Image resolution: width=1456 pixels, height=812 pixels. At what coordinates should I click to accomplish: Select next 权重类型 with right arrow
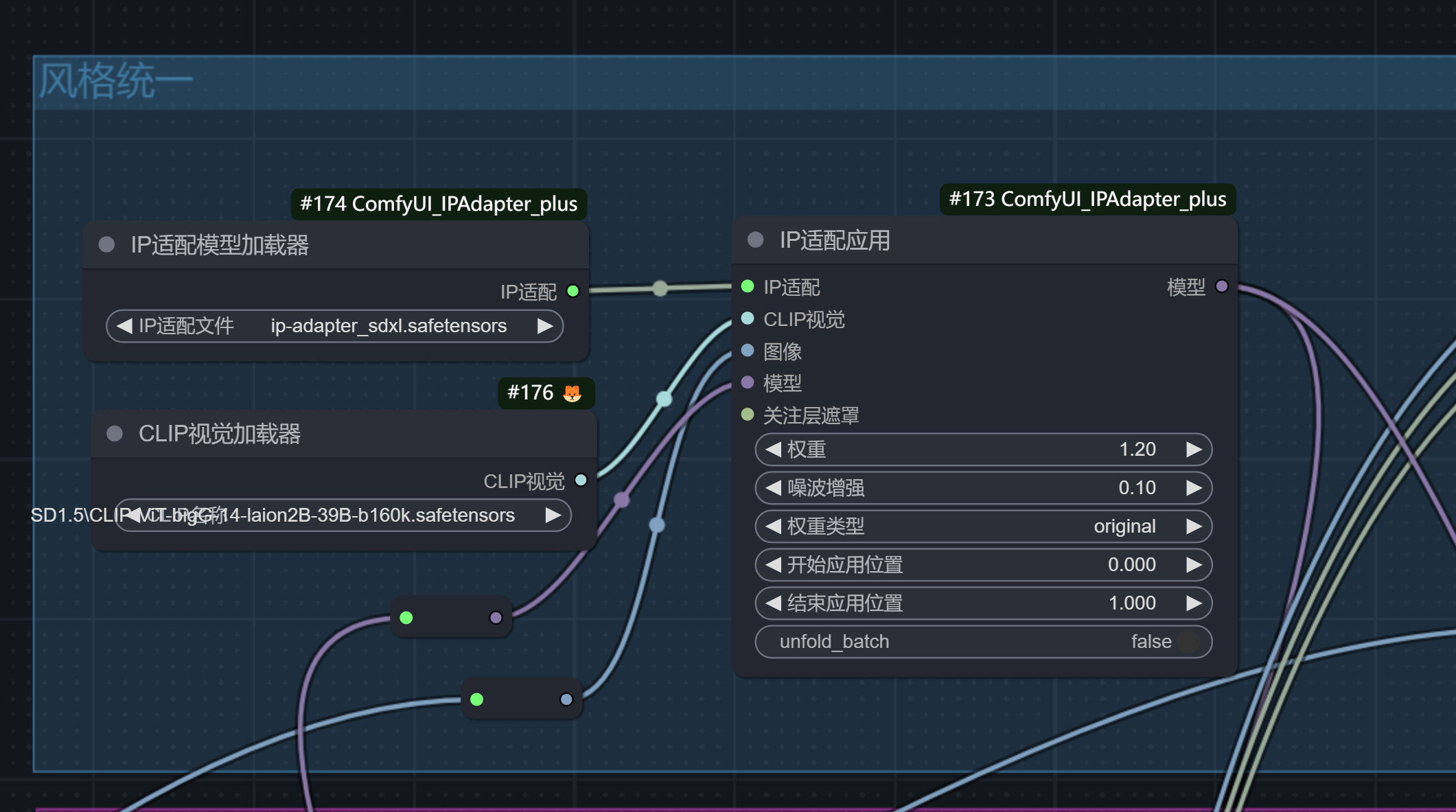(x=1194, y=526)
